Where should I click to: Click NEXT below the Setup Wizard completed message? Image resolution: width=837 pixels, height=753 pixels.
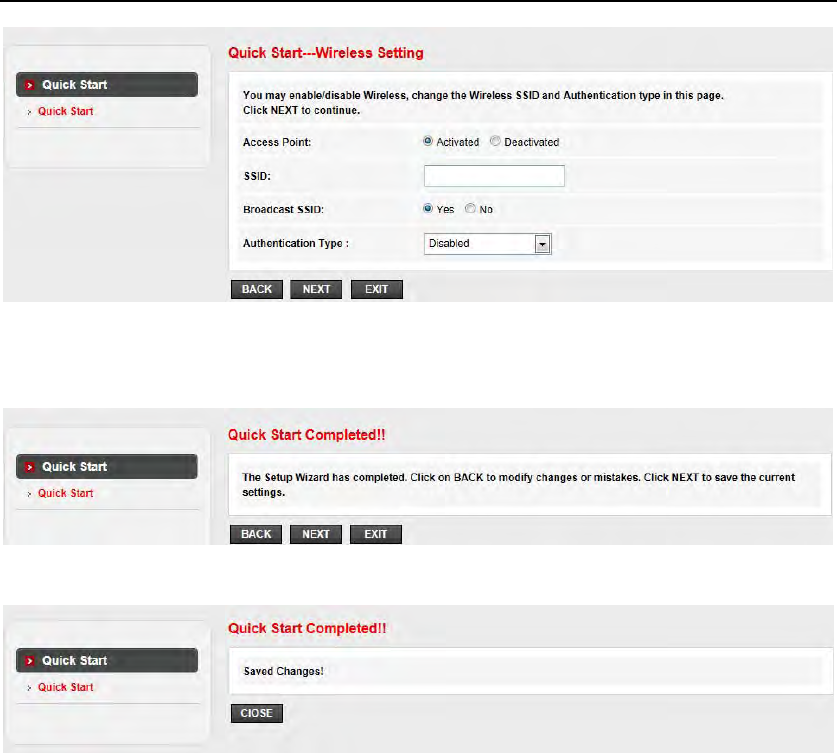315,534
